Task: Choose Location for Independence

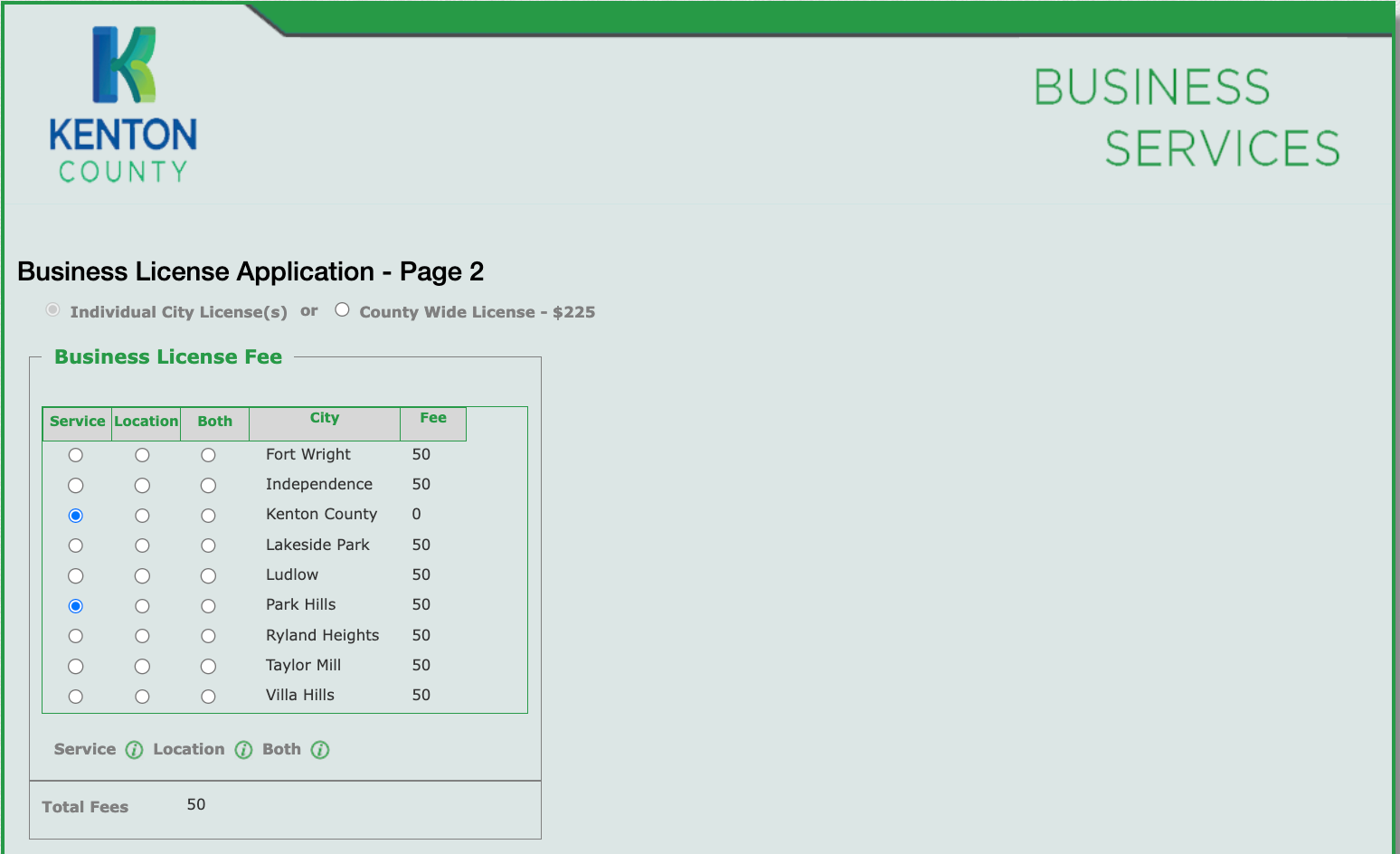Action: tap(142, 486)
